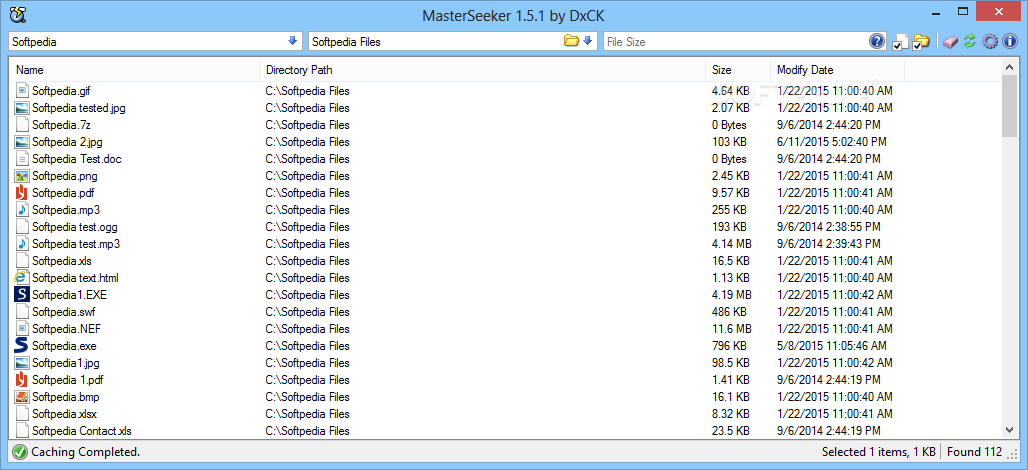The width and height of the screenshot is (1028, 470).
Task: Select the Softpedia test.ogg file name
Action: point(75,227)
